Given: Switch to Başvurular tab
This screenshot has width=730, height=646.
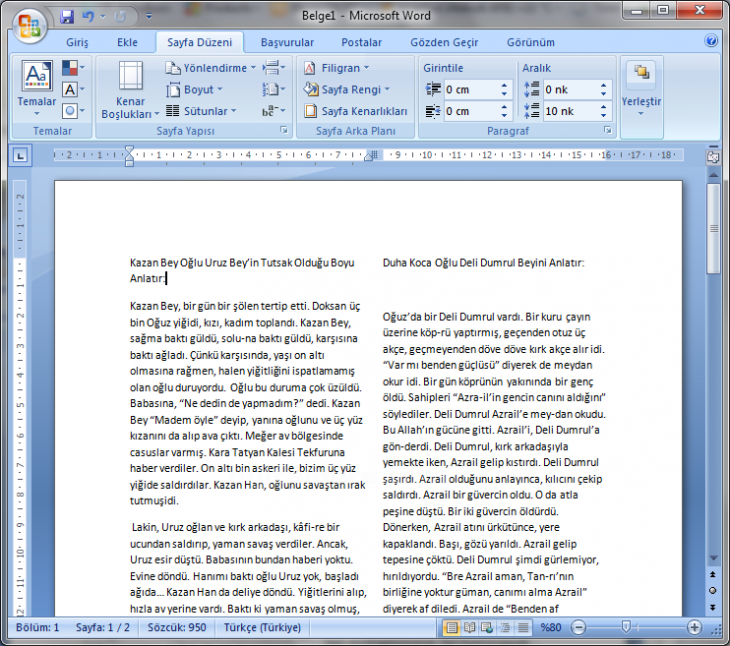Looking at the screenshot, I should click(x=287, y=42).
